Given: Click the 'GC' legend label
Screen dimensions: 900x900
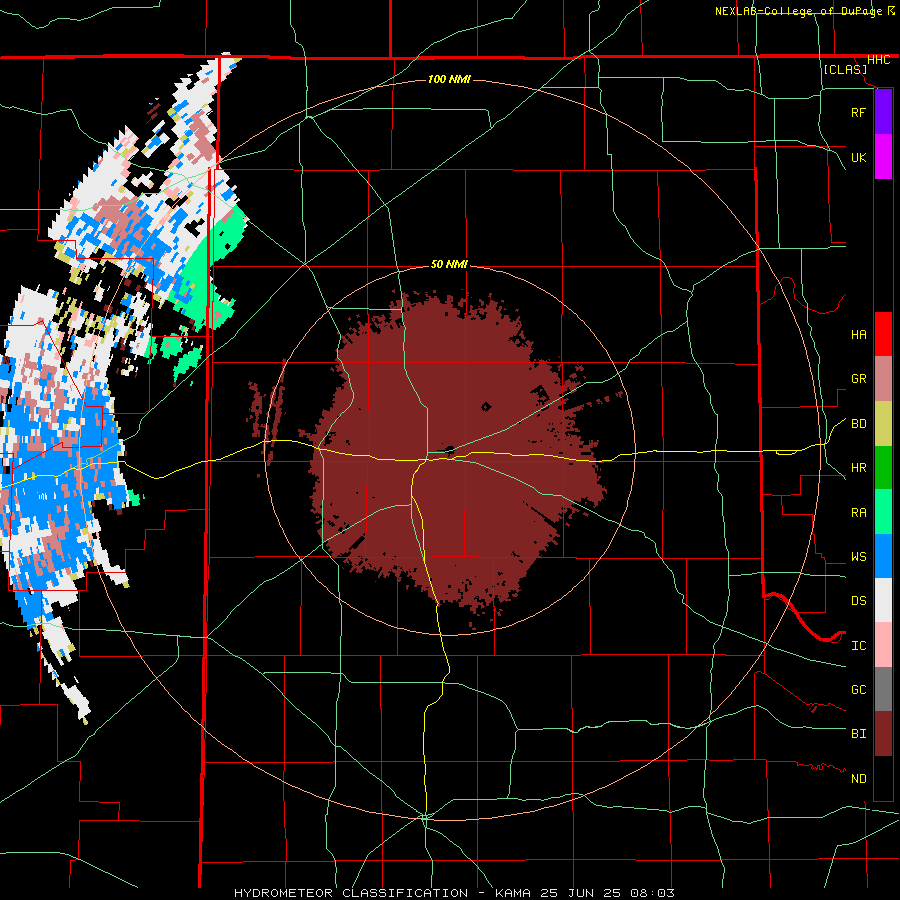Looking at the screenshot, I should point(858,690).
